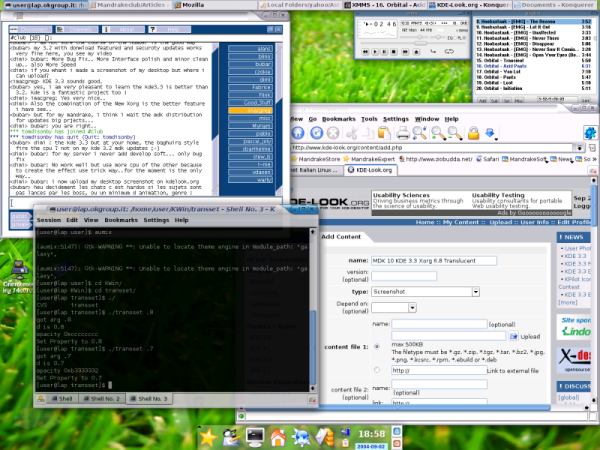Toggle XMMS repeat button
600x450 pixels.
449,51
